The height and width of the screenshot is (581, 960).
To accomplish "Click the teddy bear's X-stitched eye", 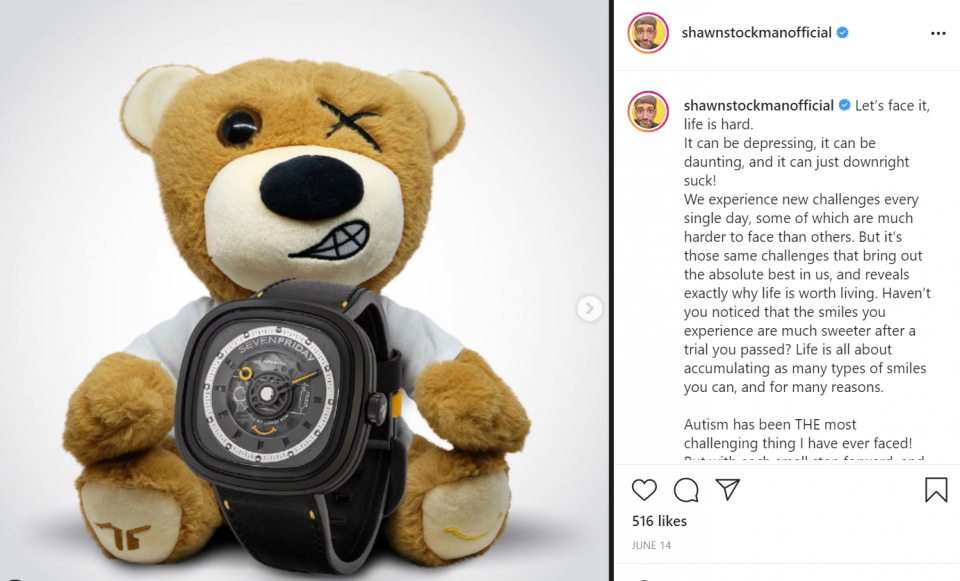I will tap(350, 124).
